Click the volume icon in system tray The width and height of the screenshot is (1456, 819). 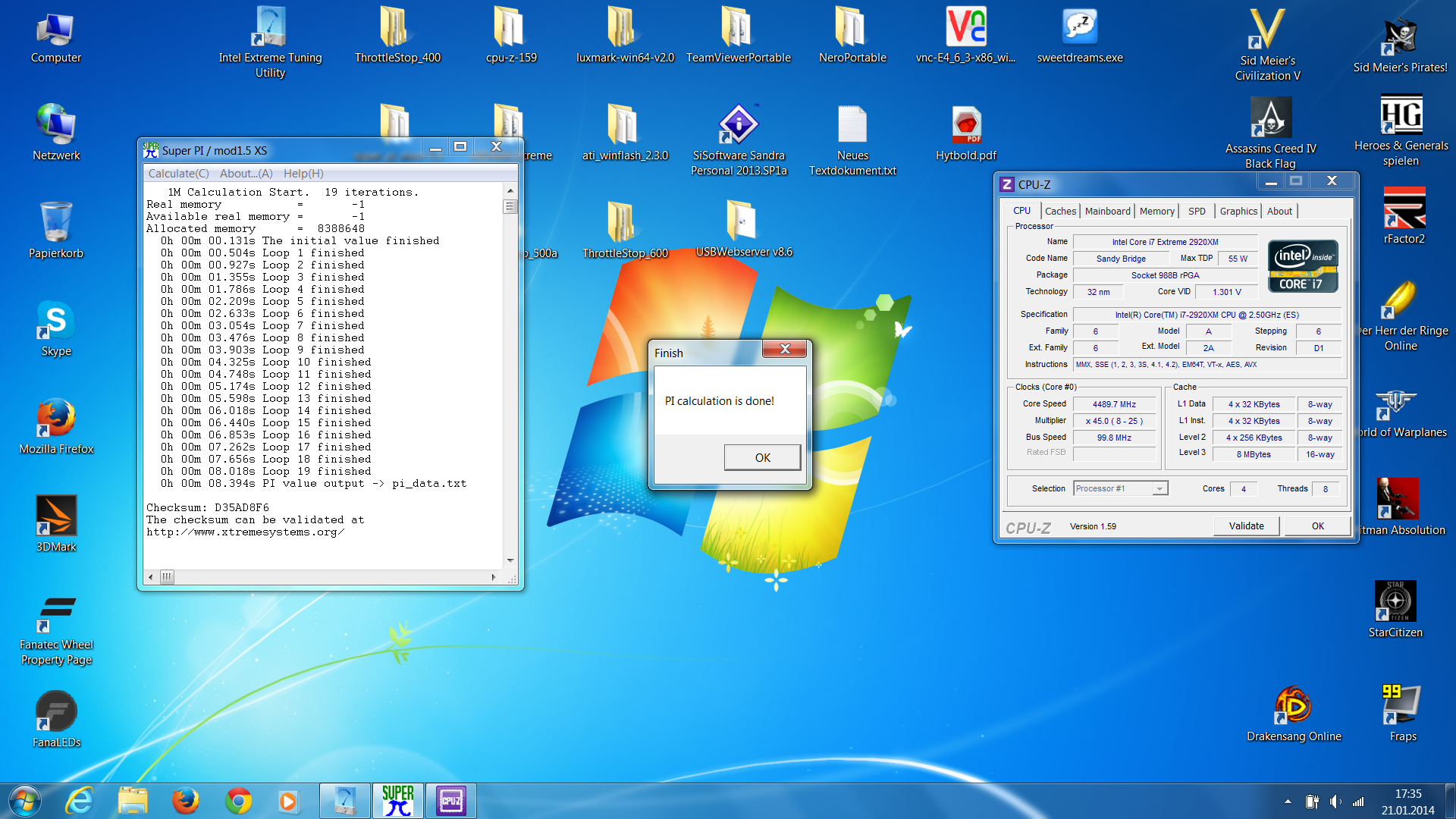coord(1335,802)
